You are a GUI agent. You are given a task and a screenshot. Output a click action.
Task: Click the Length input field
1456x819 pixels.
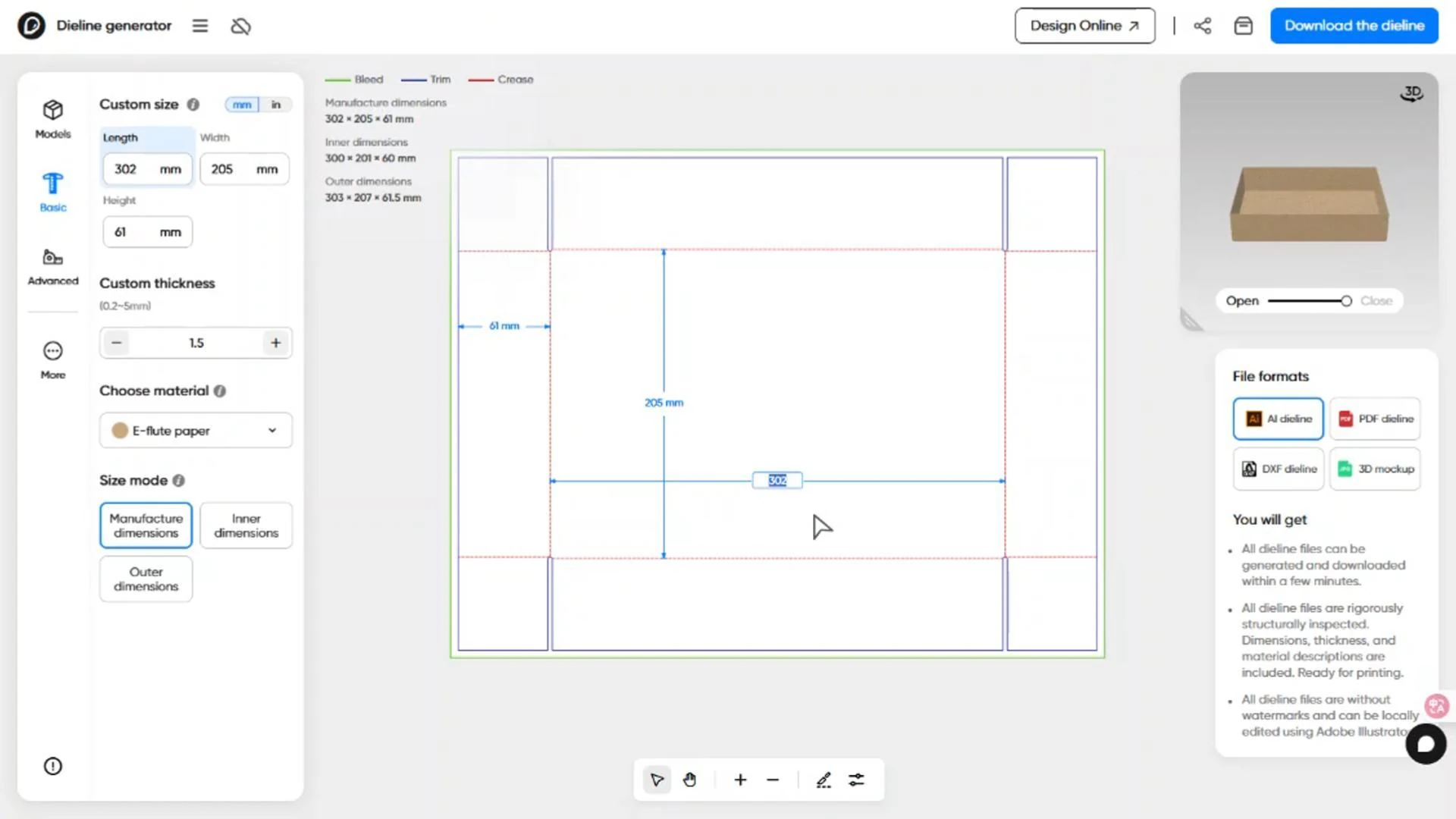(x=148, y=169)
